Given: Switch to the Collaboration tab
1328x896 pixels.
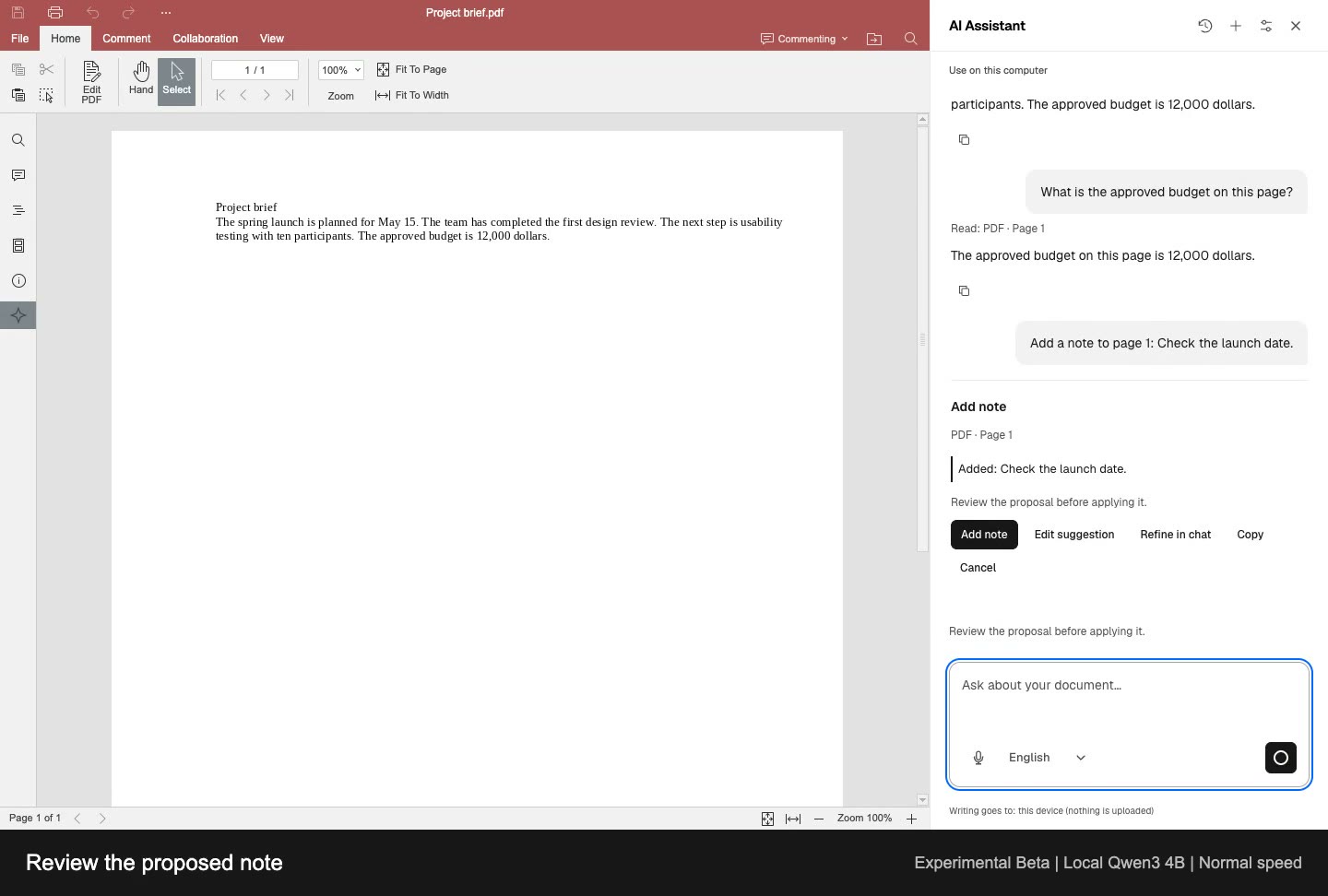Looking at the screenshot, I should (205, 39).
